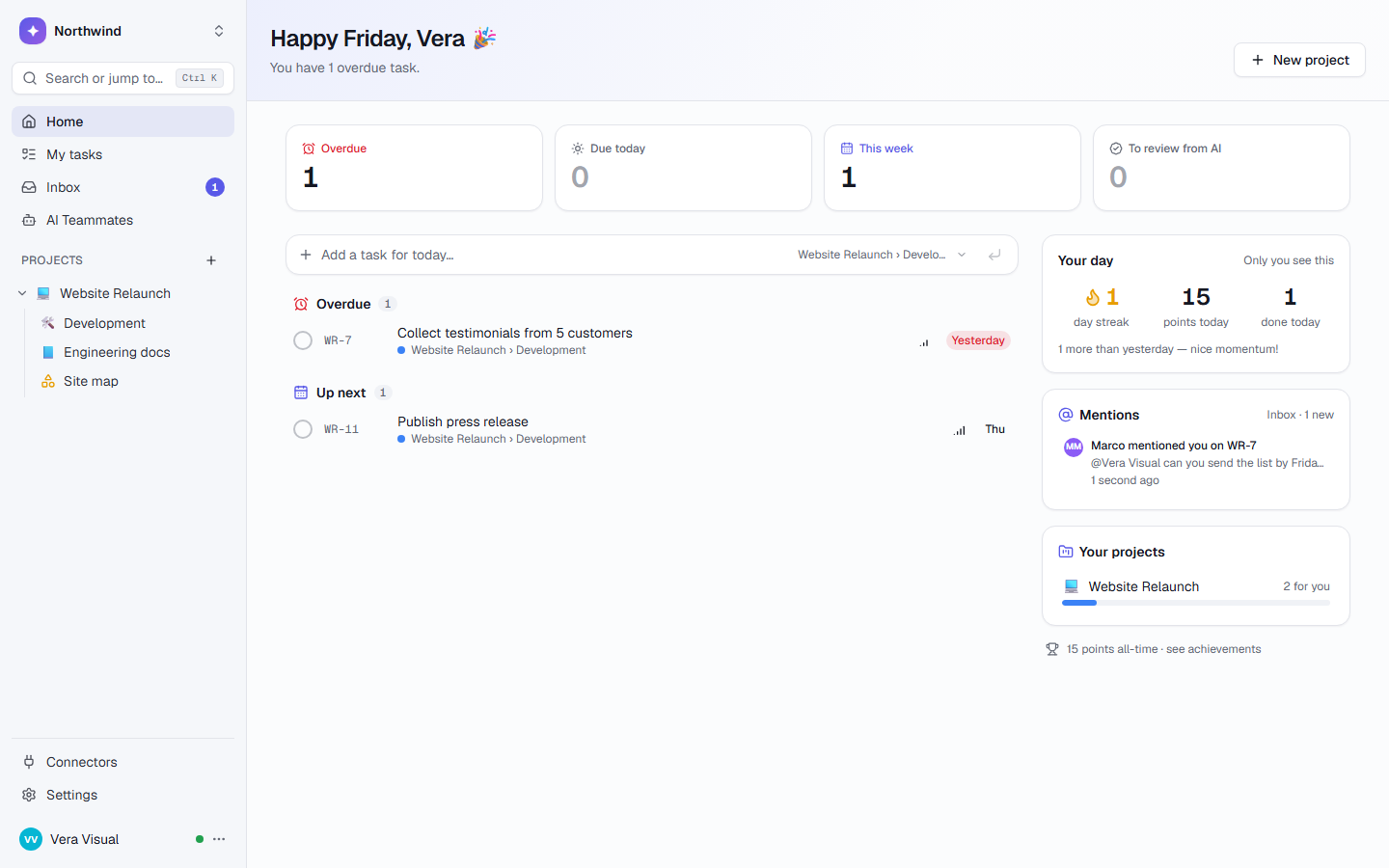
Task: Click the day streak flame icon
Action: pos(1093,297)
